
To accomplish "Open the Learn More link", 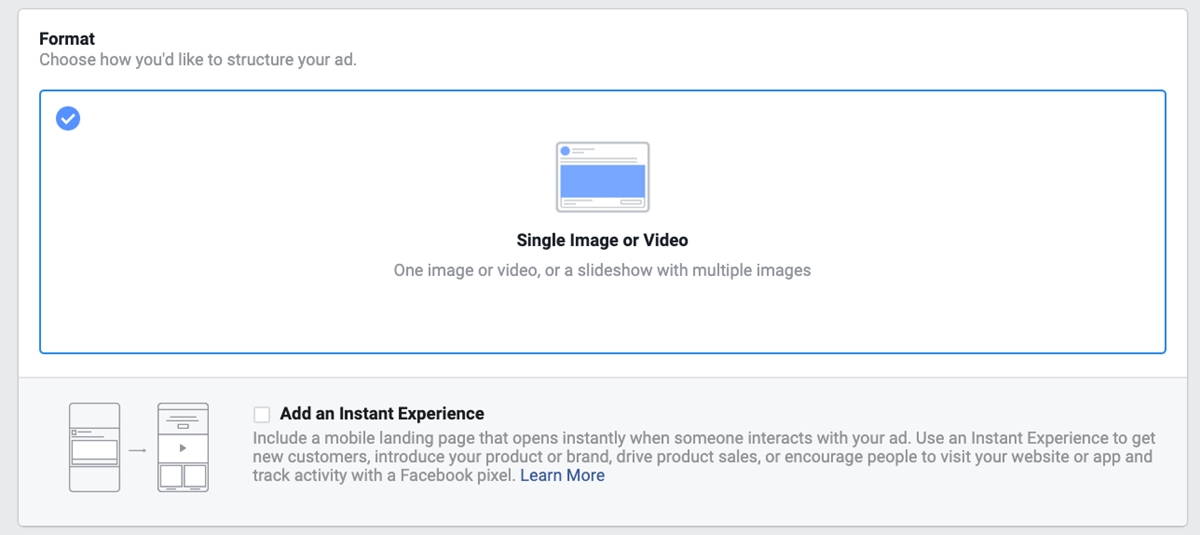I will pos(562,476).
